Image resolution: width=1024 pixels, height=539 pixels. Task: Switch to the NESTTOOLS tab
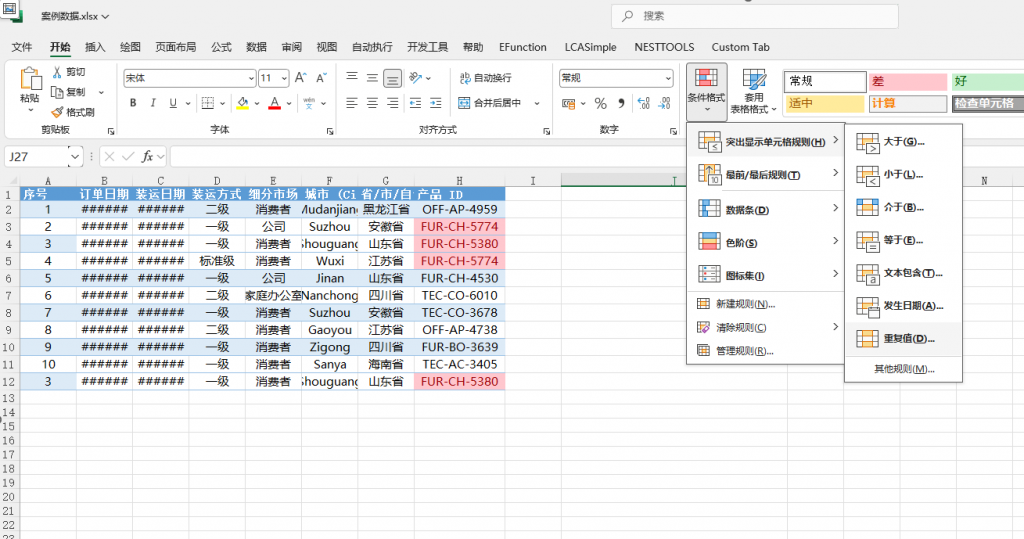point(664,47)
